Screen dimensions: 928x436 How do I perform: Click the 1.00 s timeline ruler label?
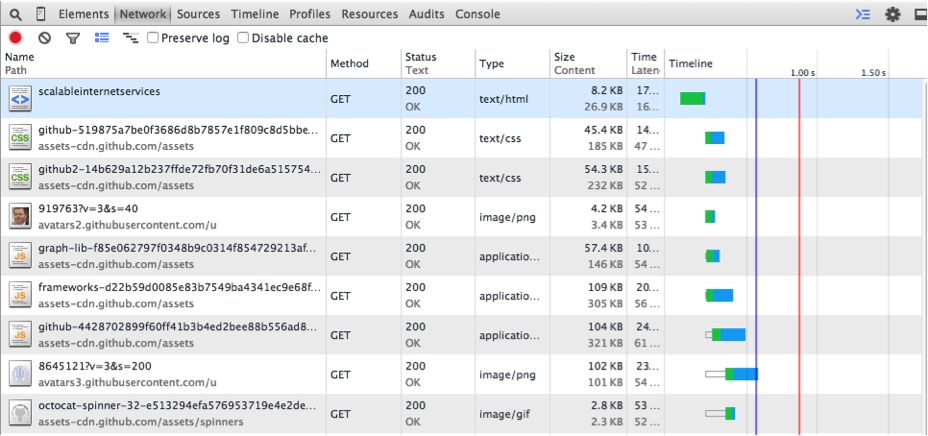click(x=803, y=73)
